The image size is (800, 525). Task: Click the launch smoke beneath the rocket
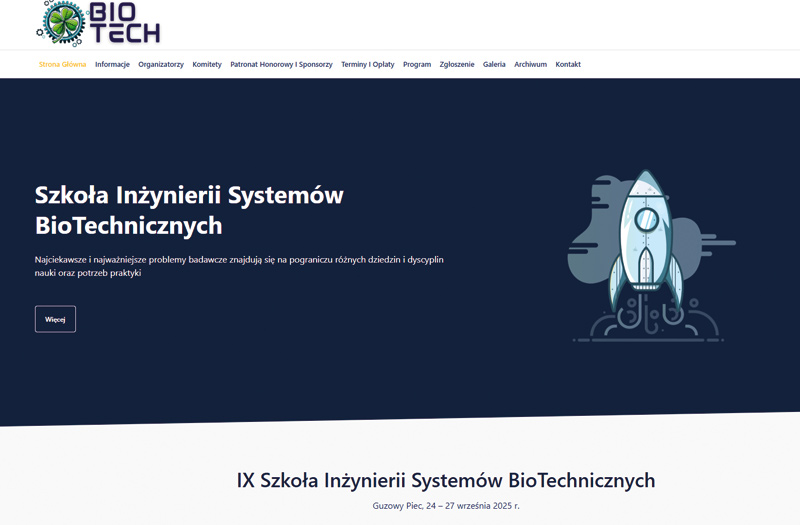tap(646, 318)
